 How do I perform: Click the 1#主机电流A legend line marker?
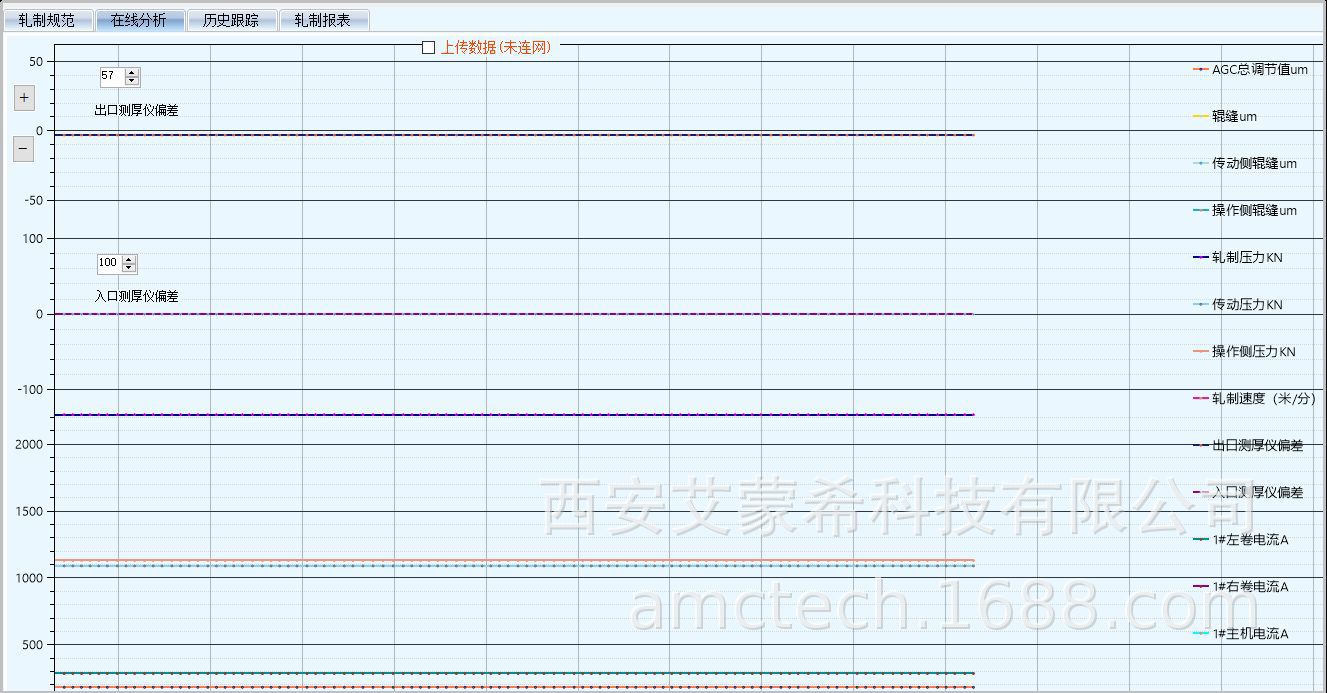point(1201,634)
